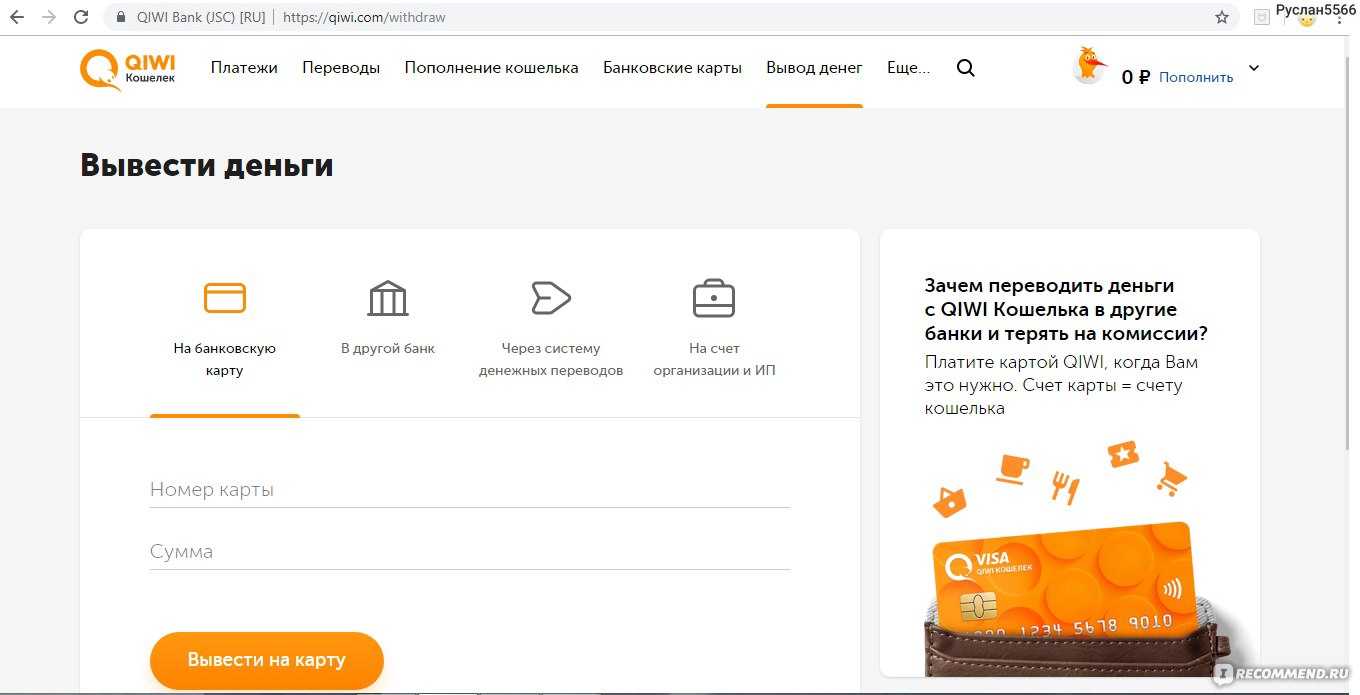Select the briefcase organization account icon
The height and width of the screenshot is (695, 1360).
point(714,298)
